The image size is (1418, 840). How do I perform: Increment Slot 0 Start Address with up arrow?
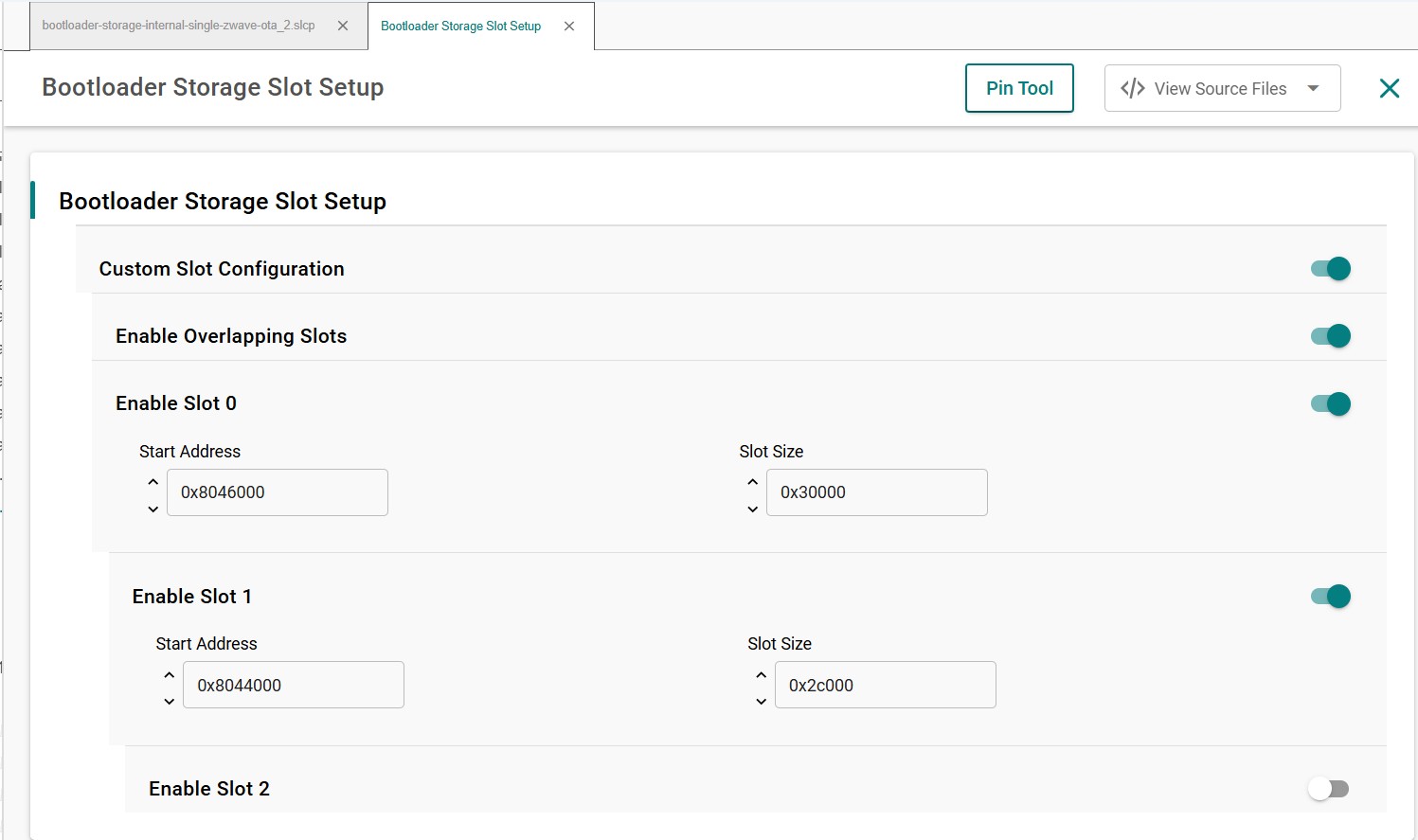[x=153, y=482]
